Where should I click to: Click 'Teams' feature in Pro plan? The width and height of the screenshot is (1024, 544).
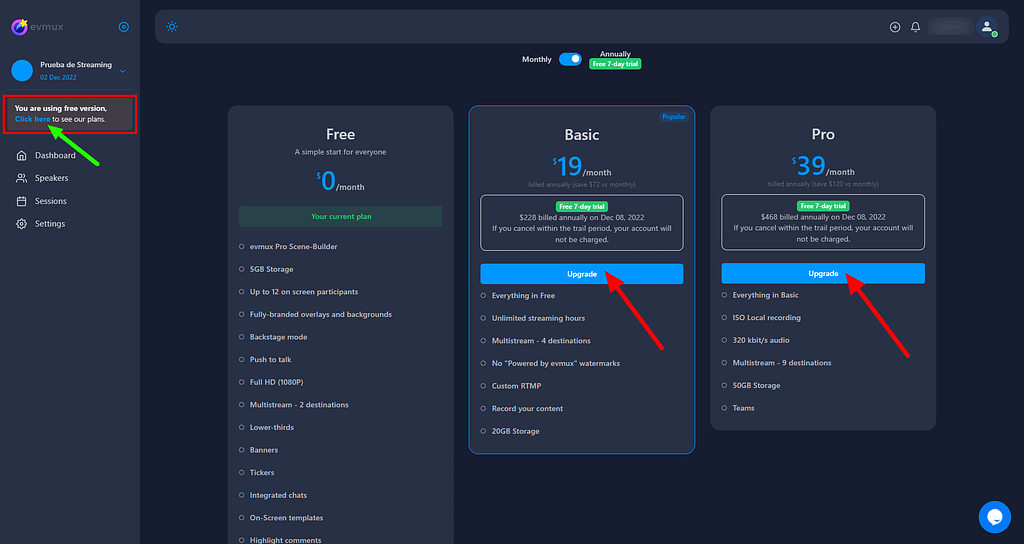[743, 408]
